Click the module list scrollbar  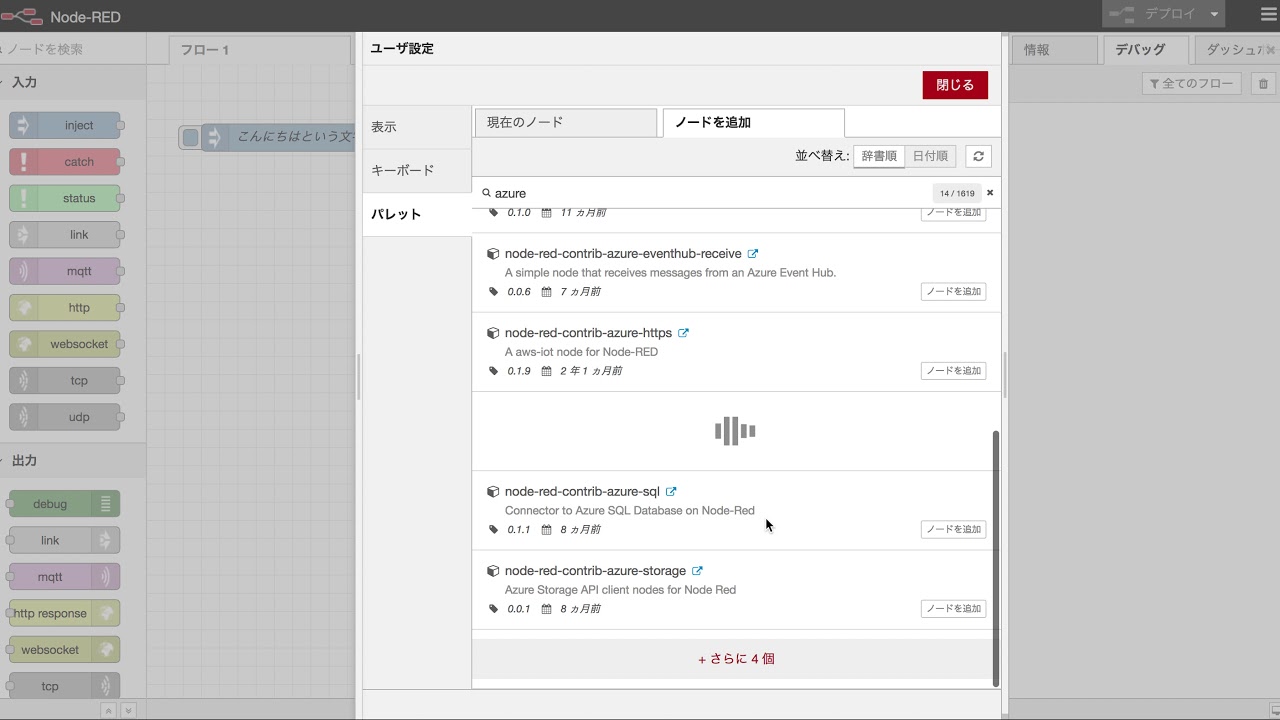pos(996,558)
